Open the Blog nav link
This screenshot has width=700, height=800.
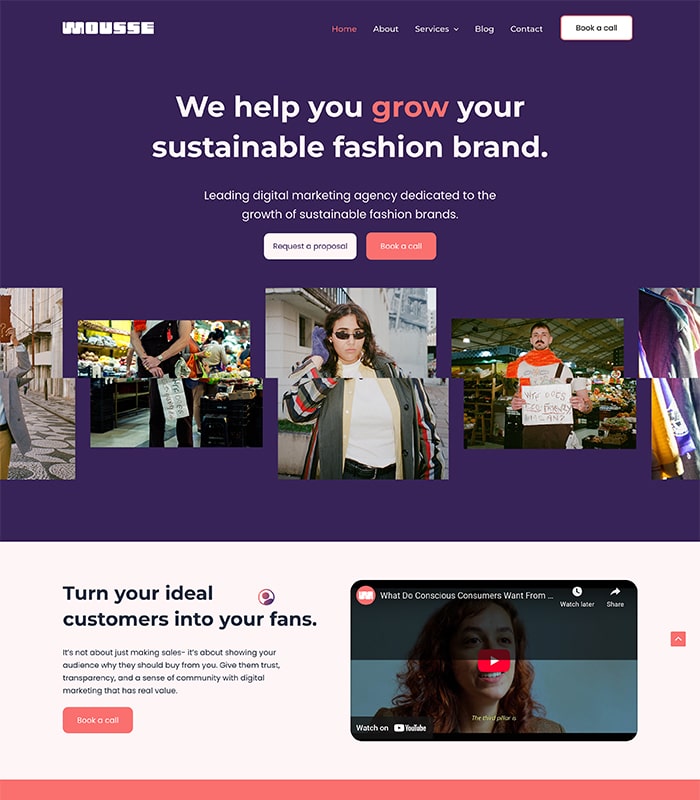484,29
